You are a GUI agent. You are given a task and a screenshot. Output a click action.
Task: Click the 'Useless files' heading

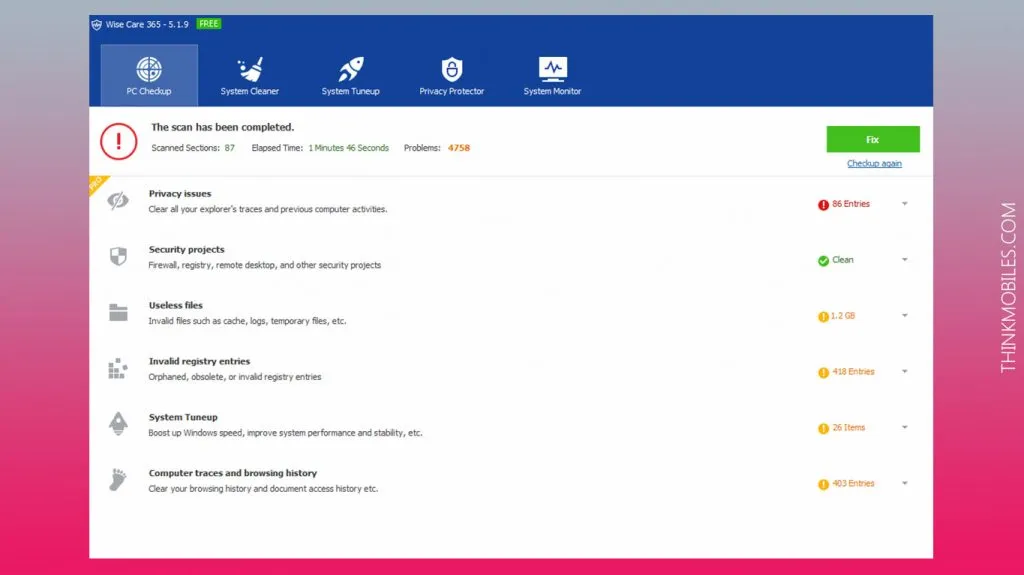(x=176, y=305)
